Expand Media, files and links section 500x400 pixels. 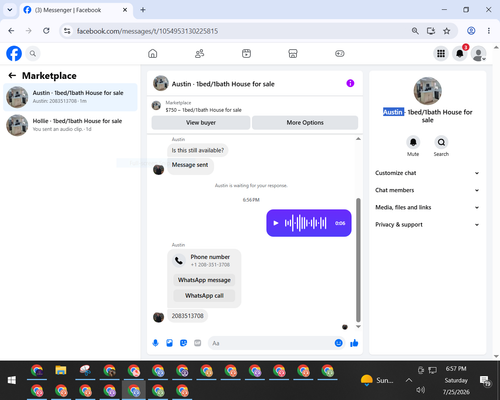(427, 207)
